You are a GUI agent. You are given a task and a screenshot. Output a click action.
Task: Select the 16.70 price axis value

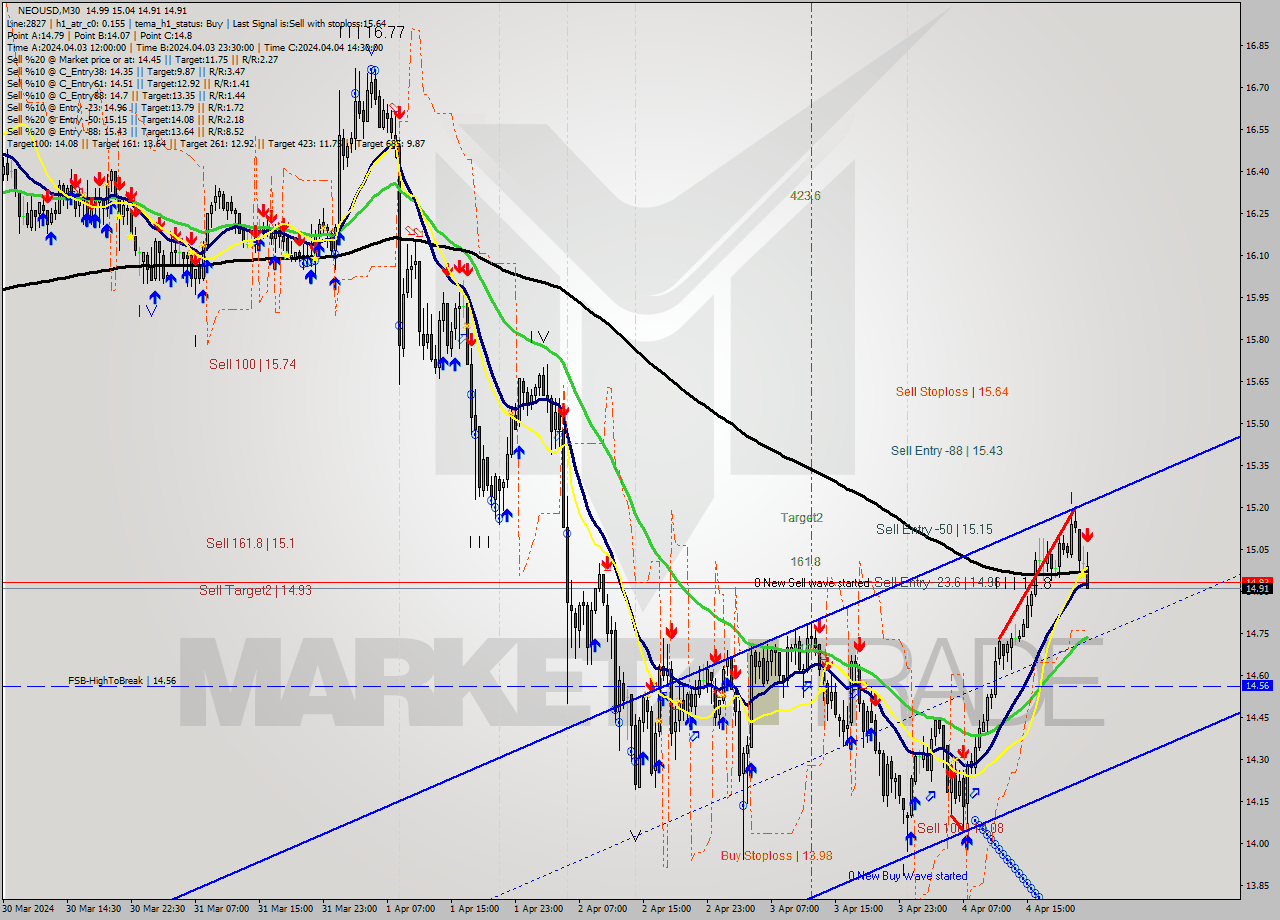pyautogui.click(x=1257, y=88)
